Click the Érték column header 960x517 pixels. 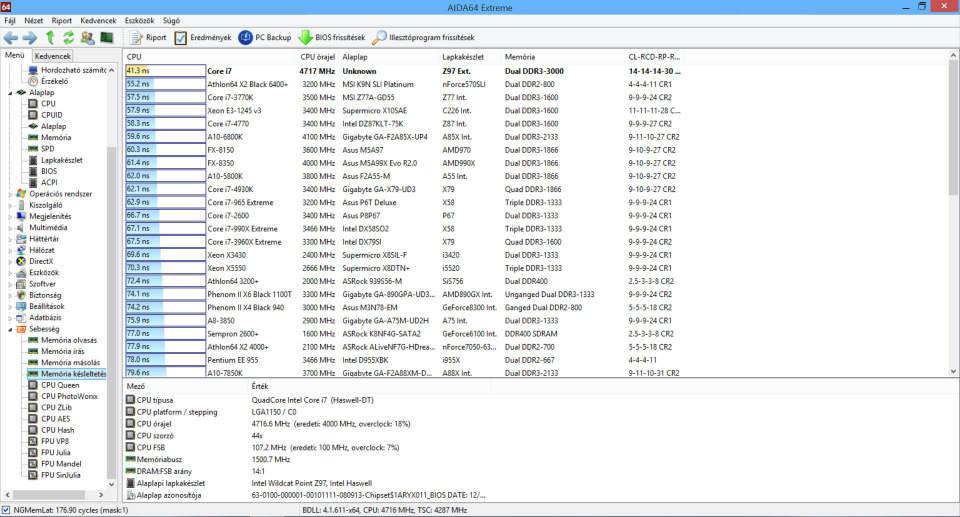260,387
